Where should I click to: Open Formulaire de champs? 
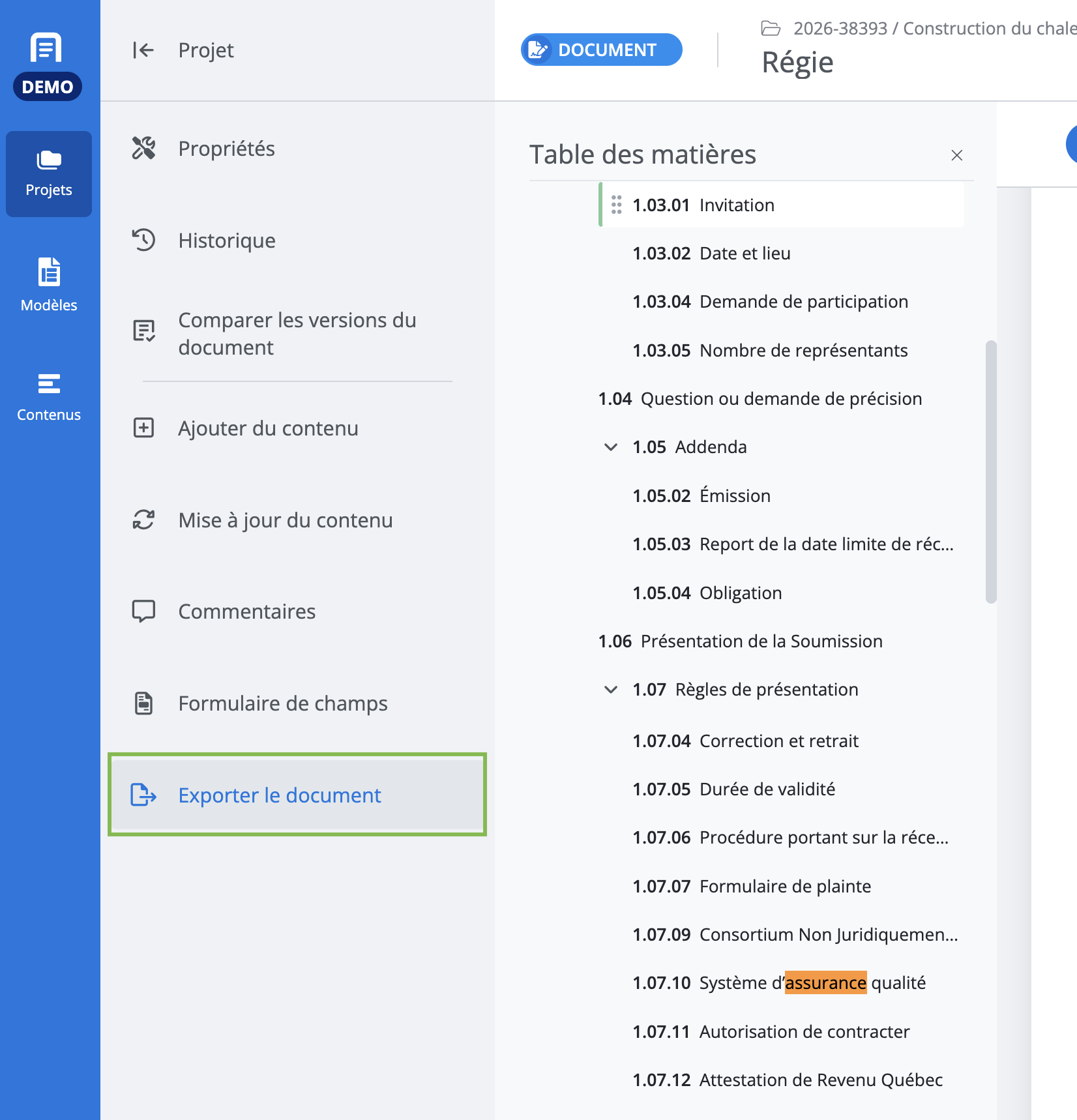(297, 703)
